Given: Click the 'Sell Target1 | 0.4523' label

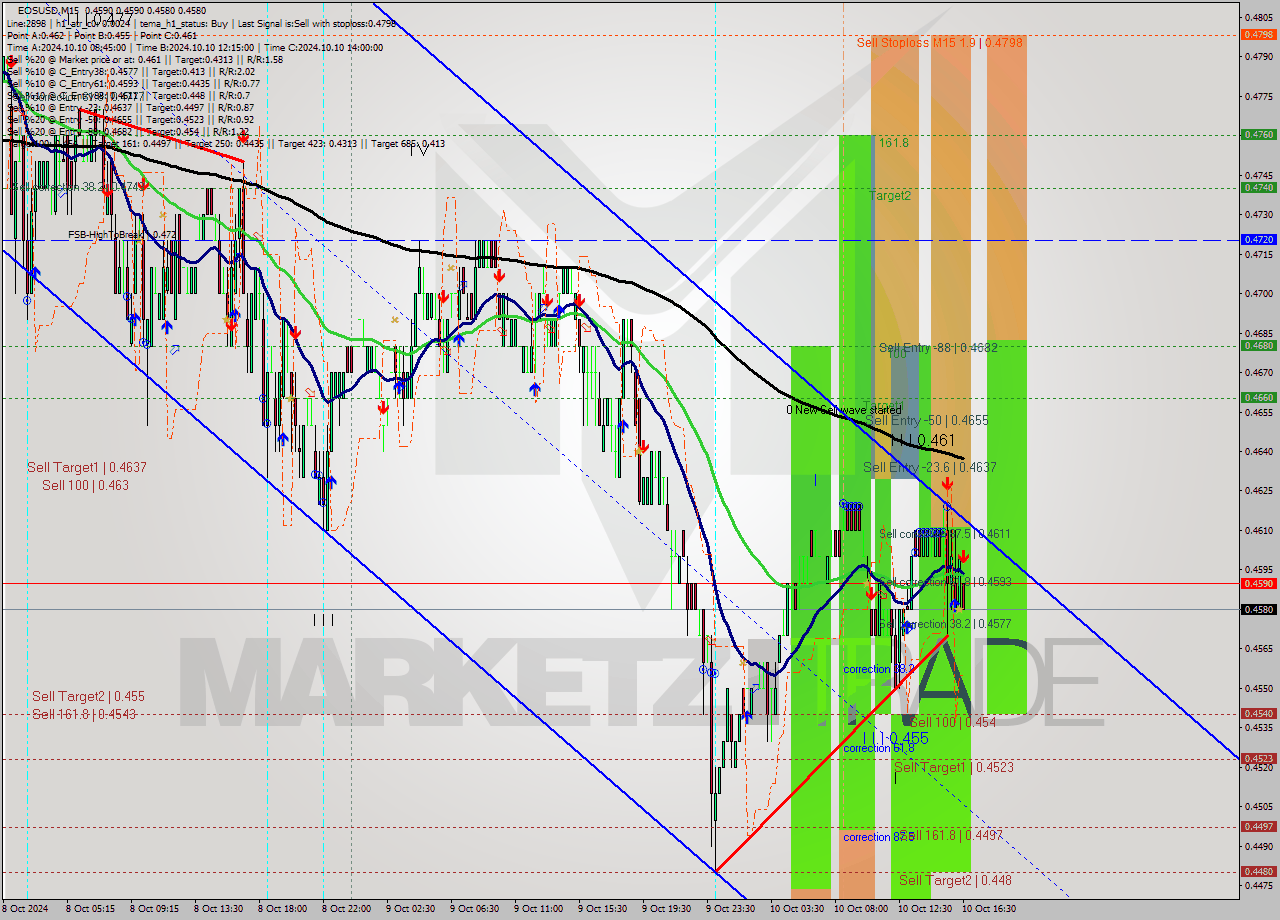Looking at the screenshot, I should click(x=954, y=767).
